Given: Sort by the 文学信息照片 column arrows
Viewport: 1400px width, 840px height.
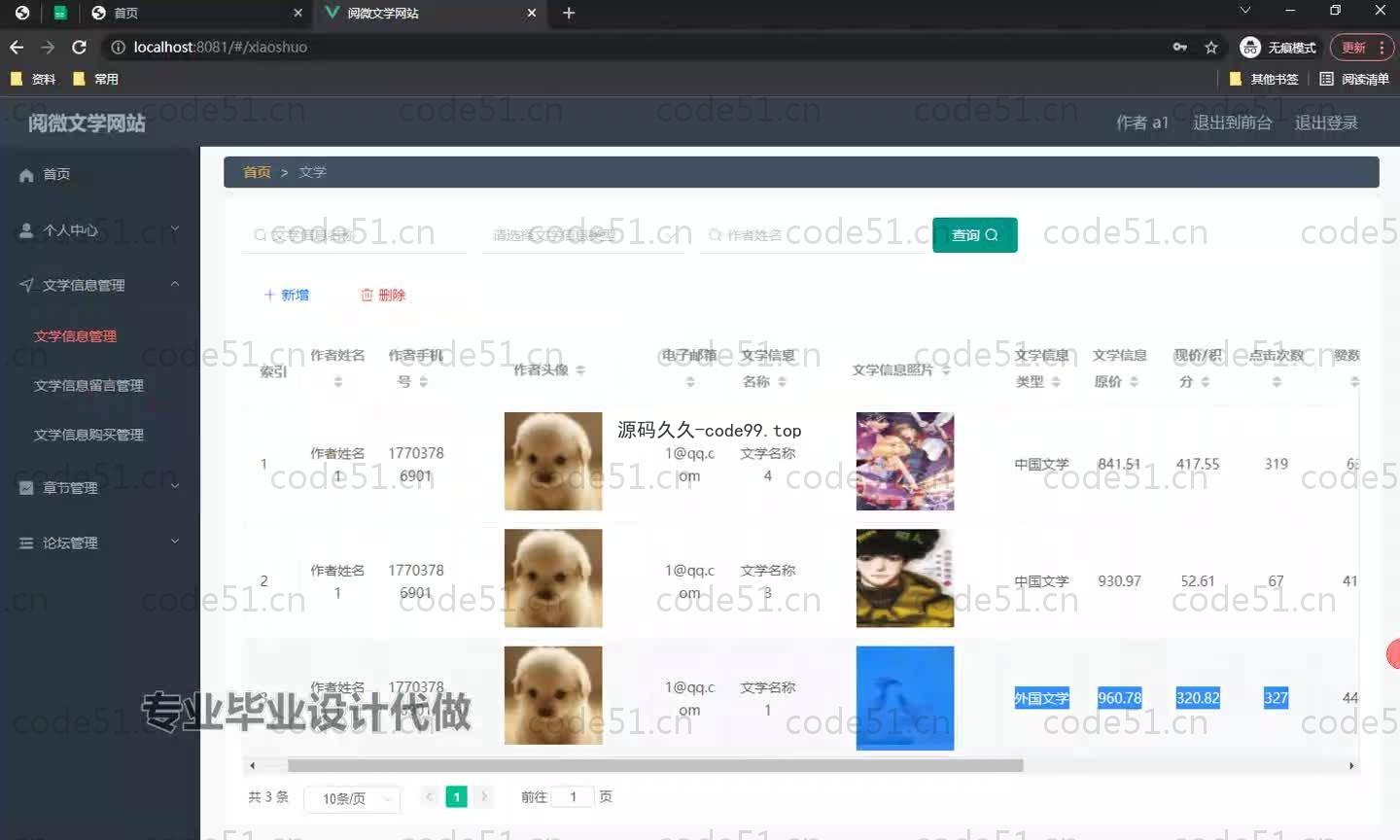Looking at the screenshot, I should tap(946, 369).
